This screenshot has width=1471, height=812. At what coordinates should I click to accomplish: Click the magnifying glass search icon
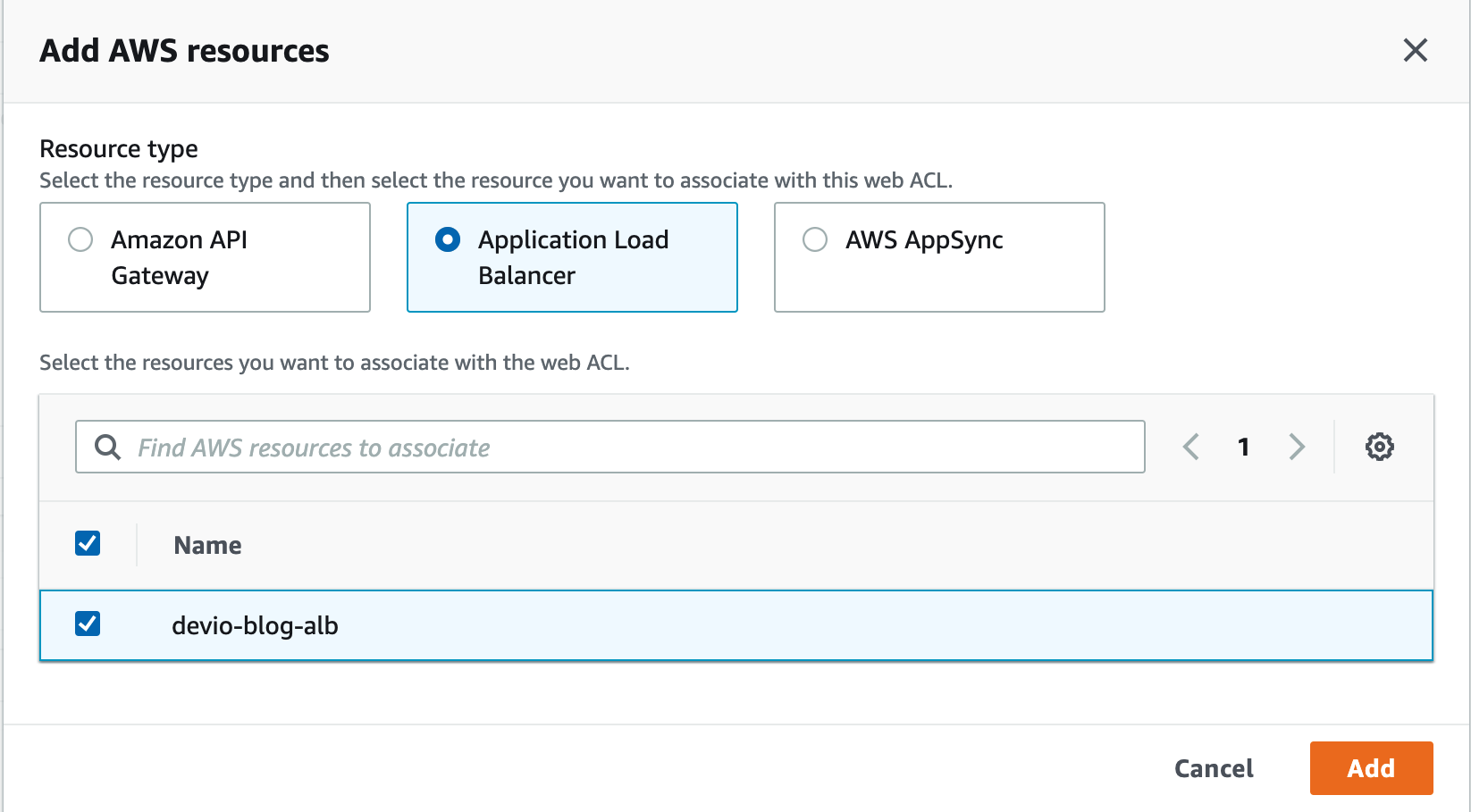click(x=107, y=446)
